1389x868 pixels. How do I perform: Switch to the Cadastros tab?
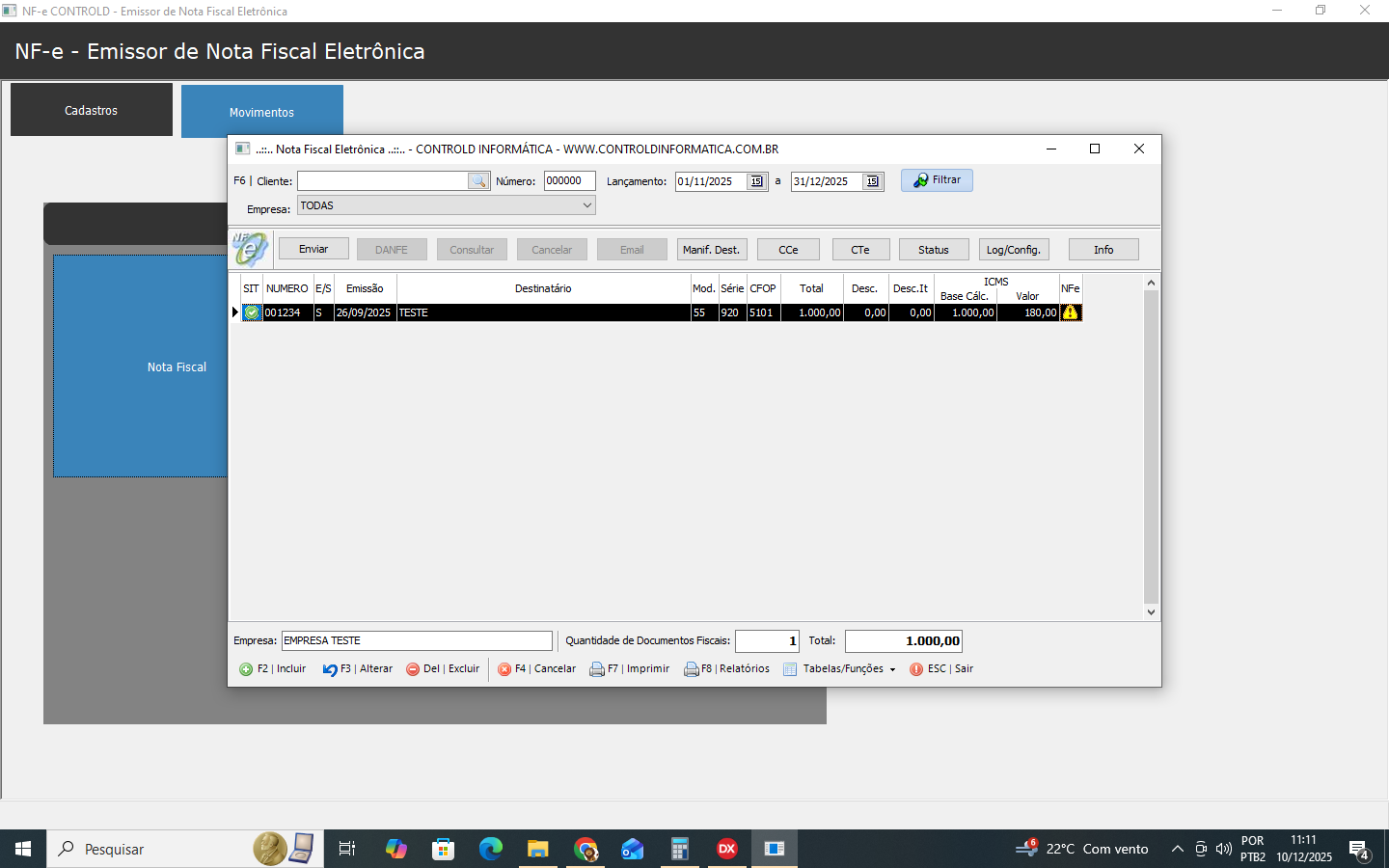tap(92, 110)
